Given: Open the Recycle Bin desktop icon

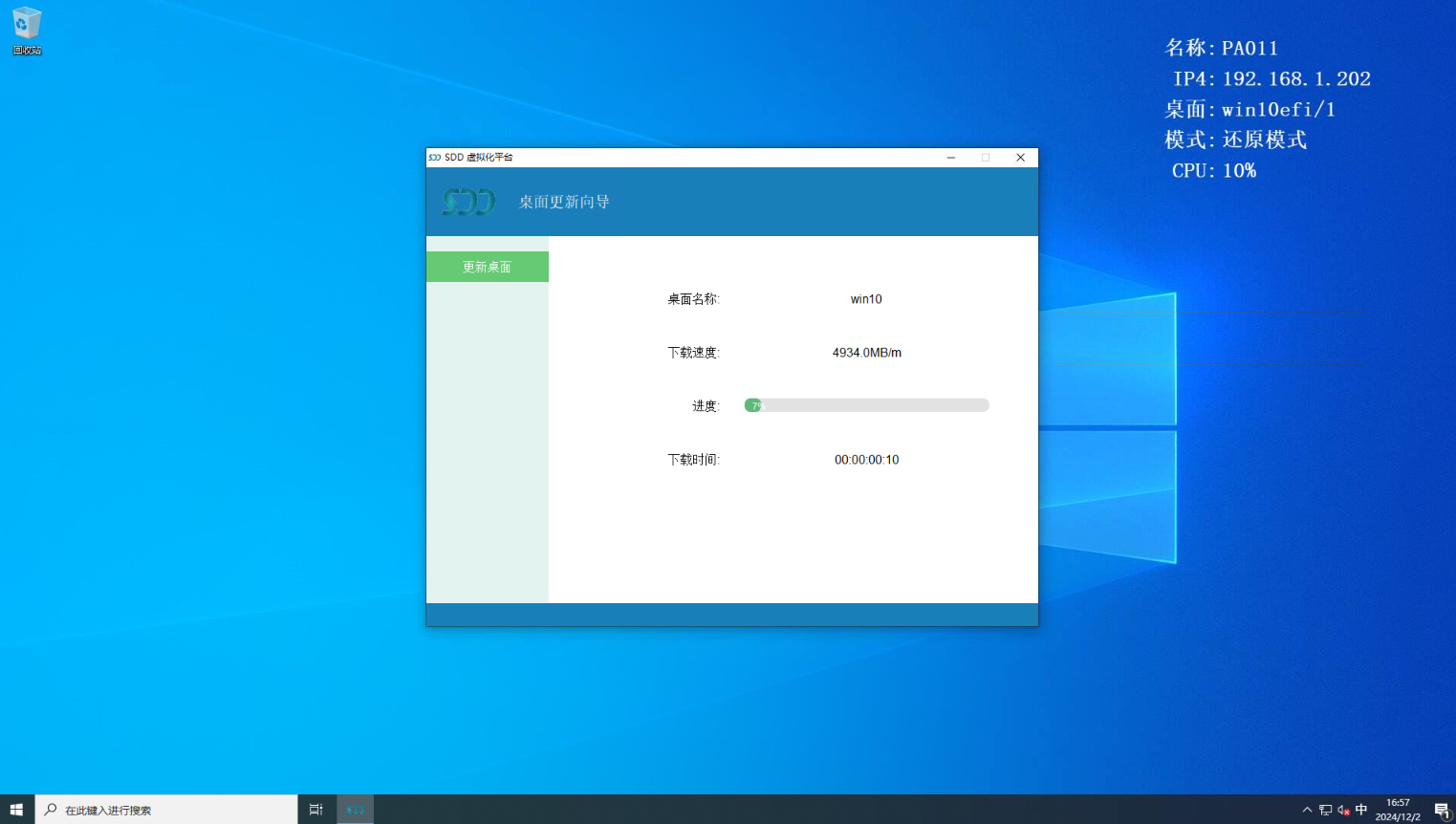Looking at the screenshot, I should tap(27, 30).
